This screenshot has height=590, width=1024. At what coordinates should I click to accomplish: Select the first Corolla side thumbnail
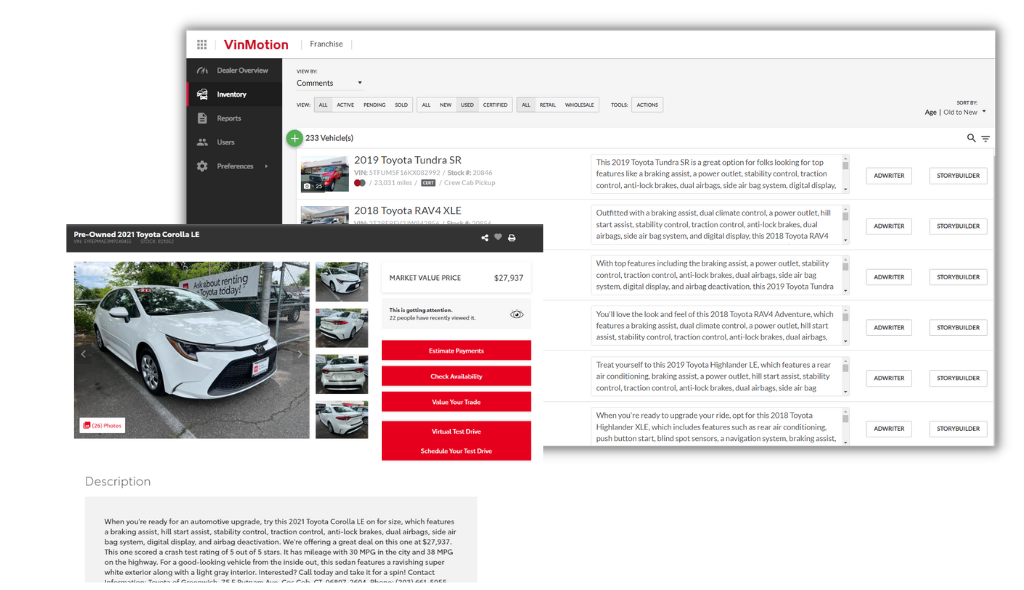pos(342,282)
